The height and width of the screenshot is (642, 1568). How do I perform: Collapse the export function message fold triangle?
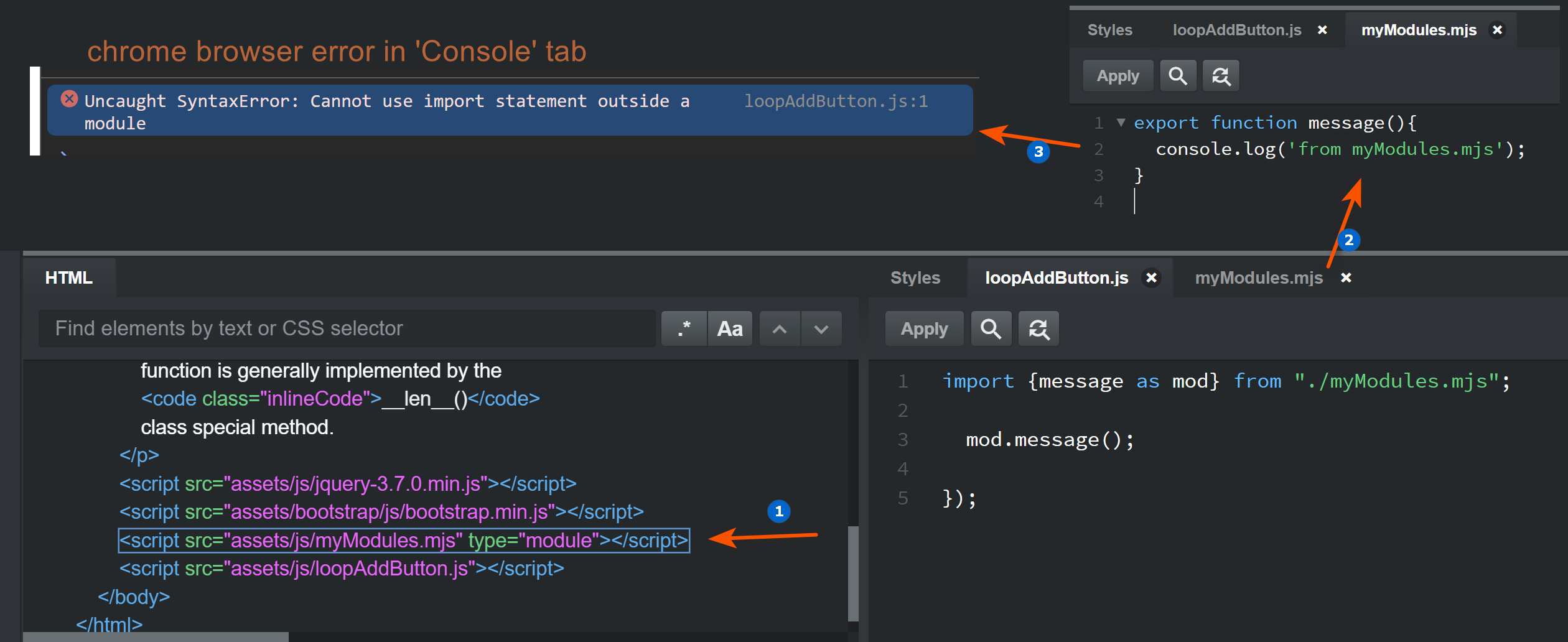(1121, 123)
